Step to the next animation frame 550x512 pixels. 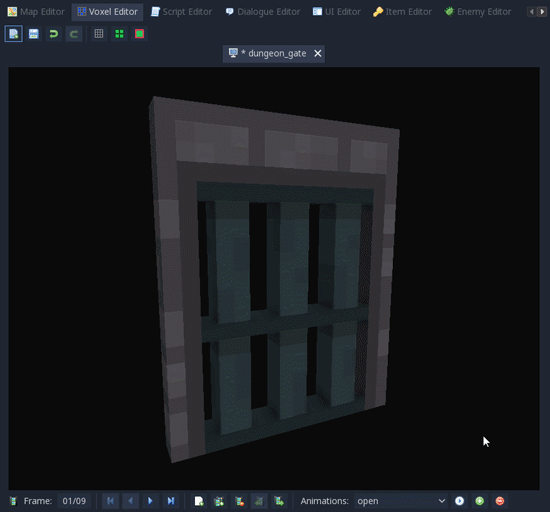[x=150, y=501]
